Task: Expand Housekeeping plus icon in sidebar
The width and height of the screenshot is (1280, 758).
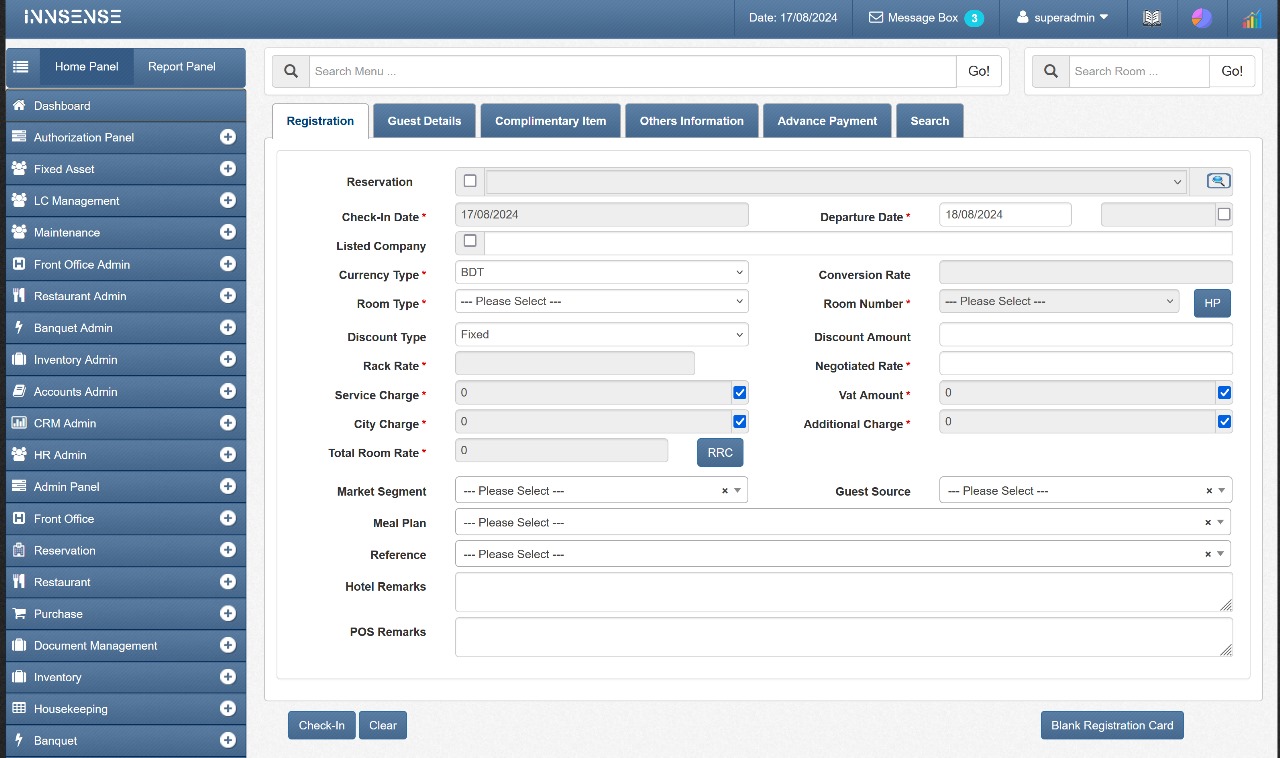Action: click(228, 709)
